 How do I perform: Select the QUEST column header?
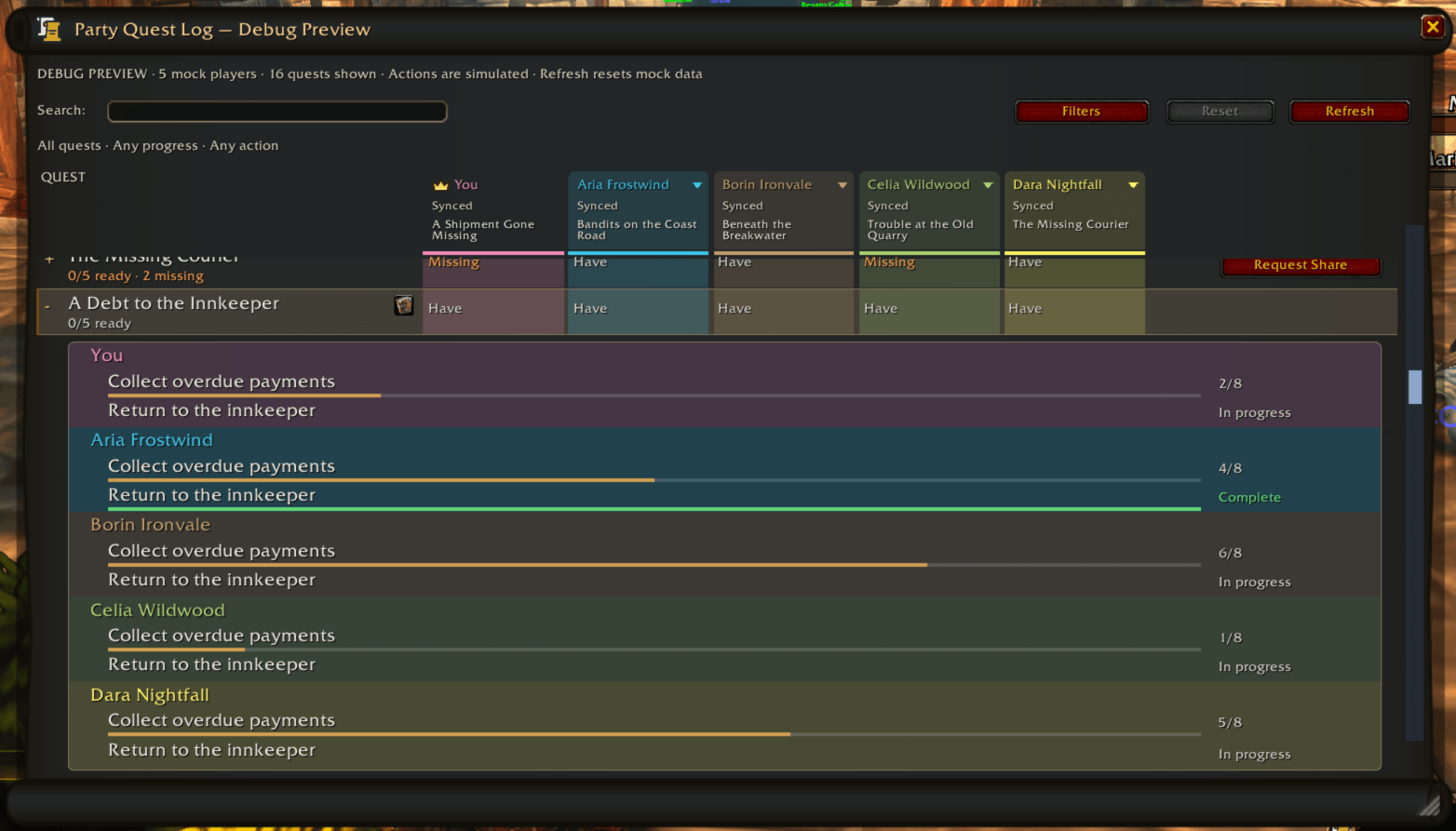tap(63, 177)
